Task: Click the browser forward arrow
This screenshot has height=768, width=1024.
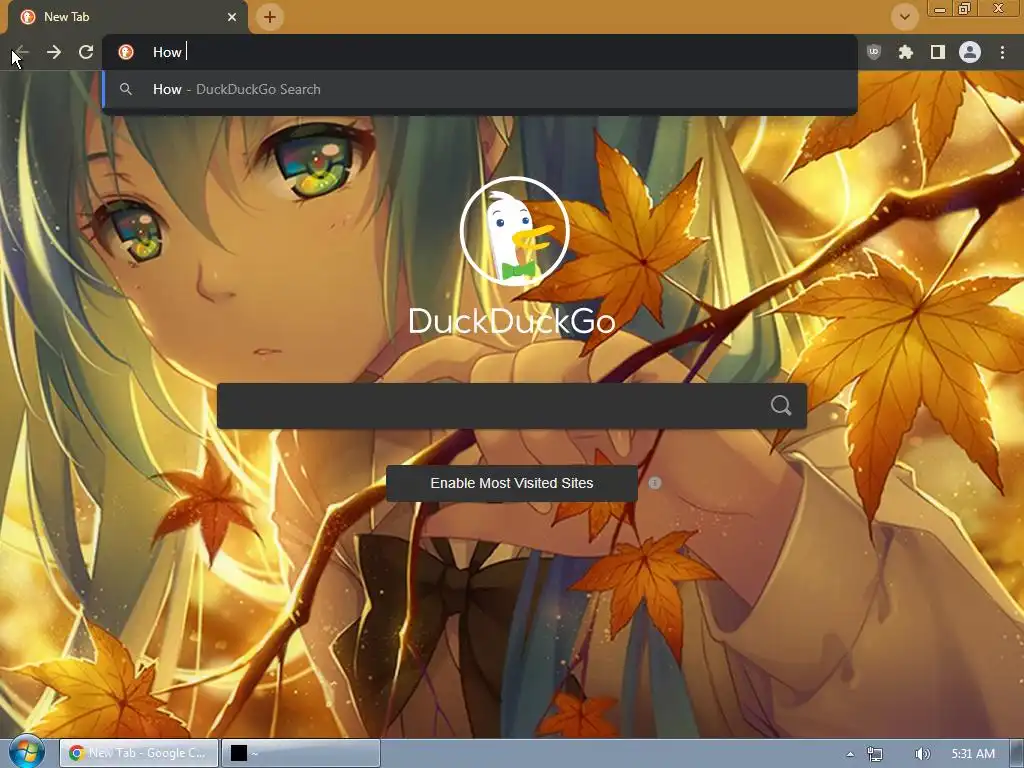Action: click(54, 52)
